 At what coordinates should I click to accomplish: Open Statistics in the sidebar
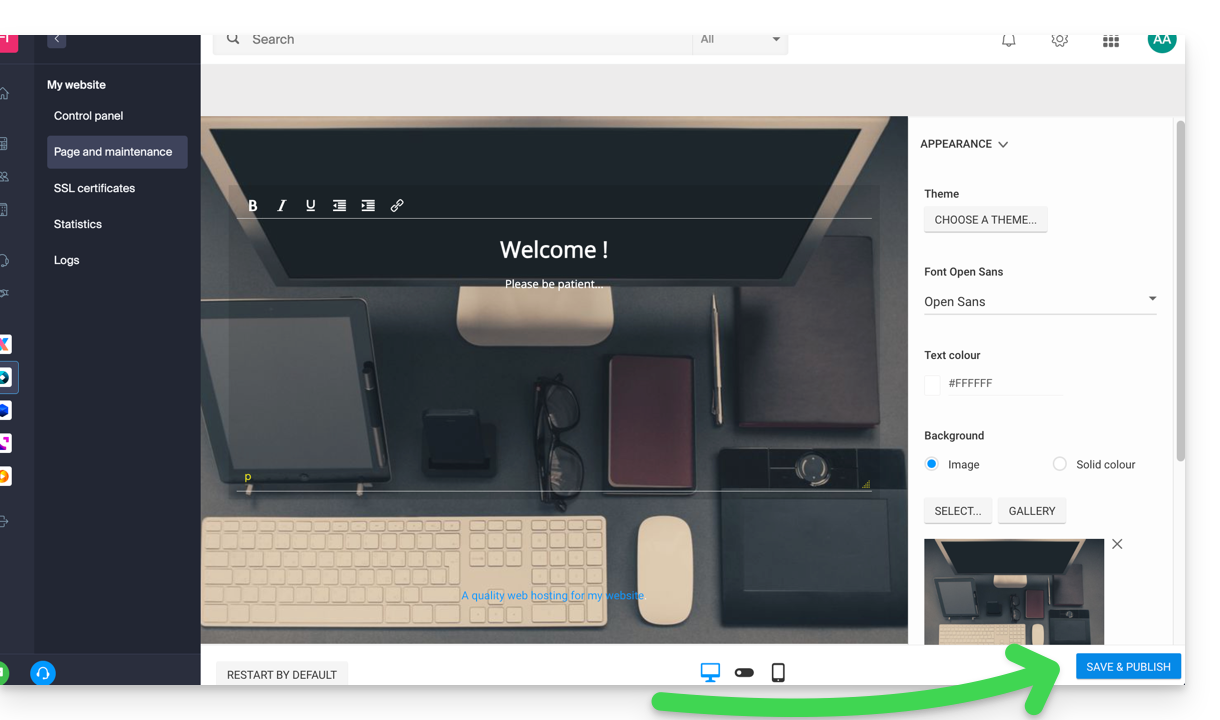[78, 224]
